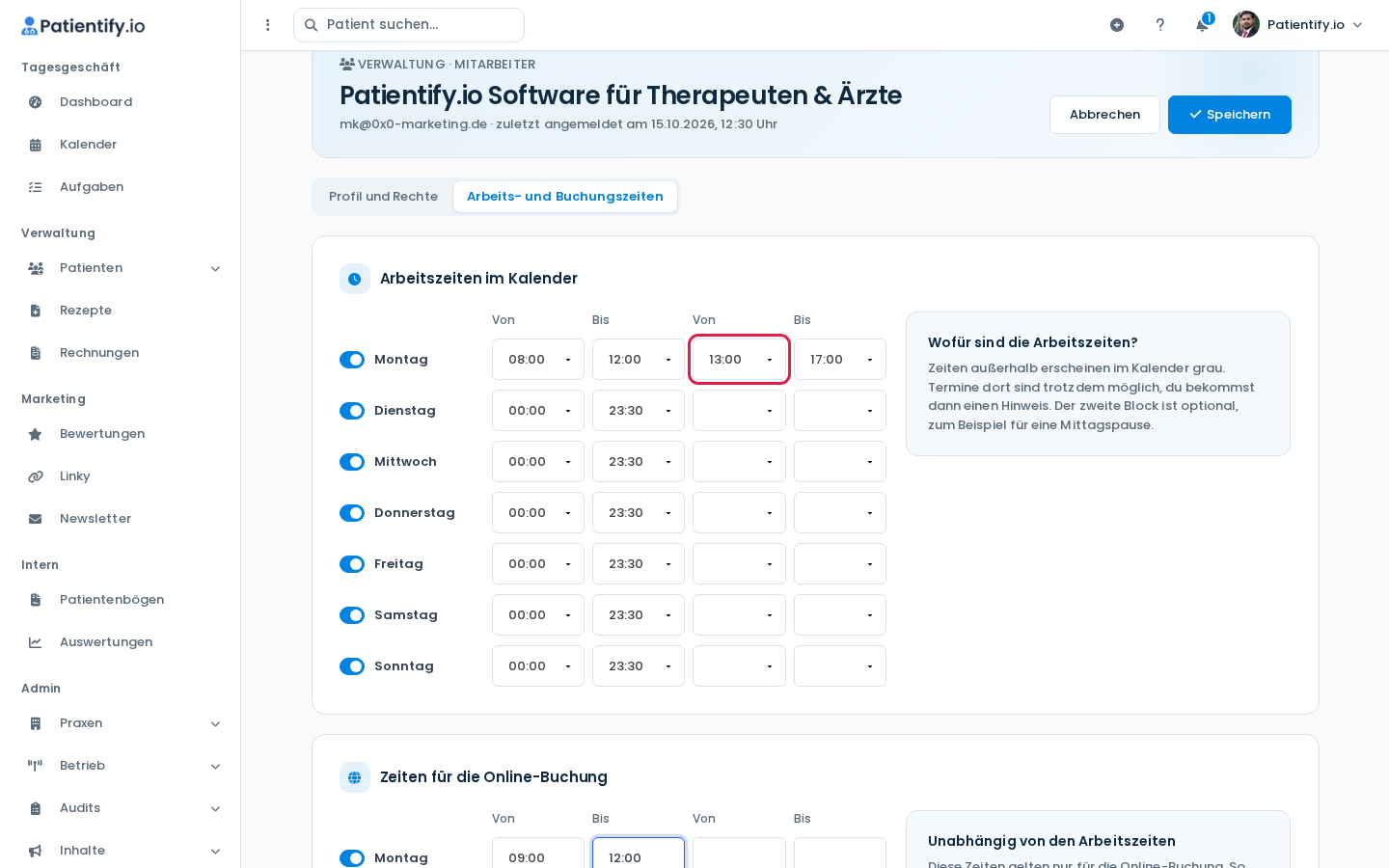Image resolution: width=1389 pixels, height=868 pixels.
Task: Click the Auswertungen chart icon
Action: point(36,642)
